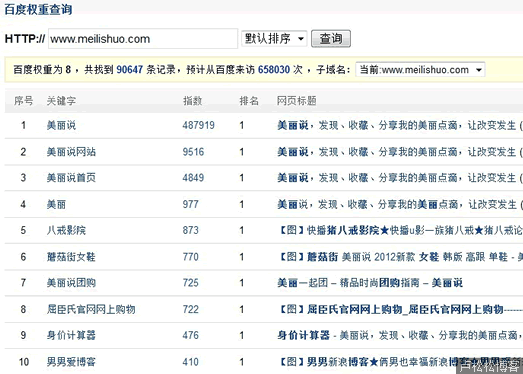Image resolution: width=523 pixels, height=374 pixels.
Task: Open the 屈臣氏官网网上购物 keyword link
Action: (x=91, y=309)
